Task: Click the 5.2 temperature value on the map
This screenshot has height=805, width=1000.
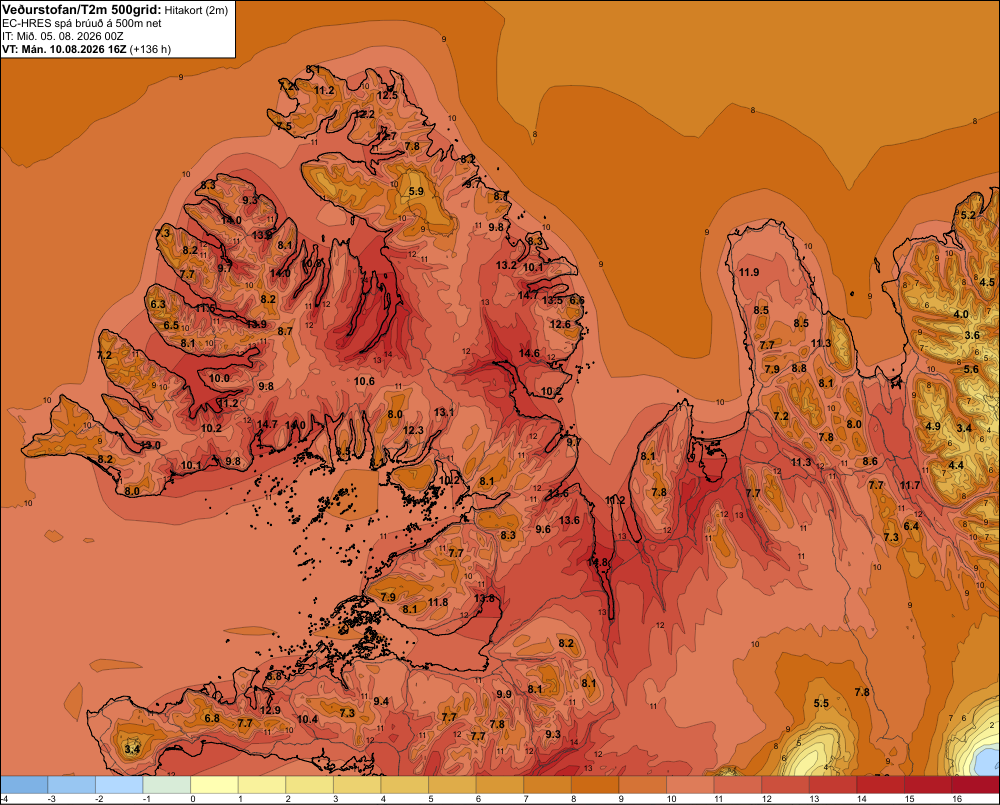Action: [x=968, y=215]
